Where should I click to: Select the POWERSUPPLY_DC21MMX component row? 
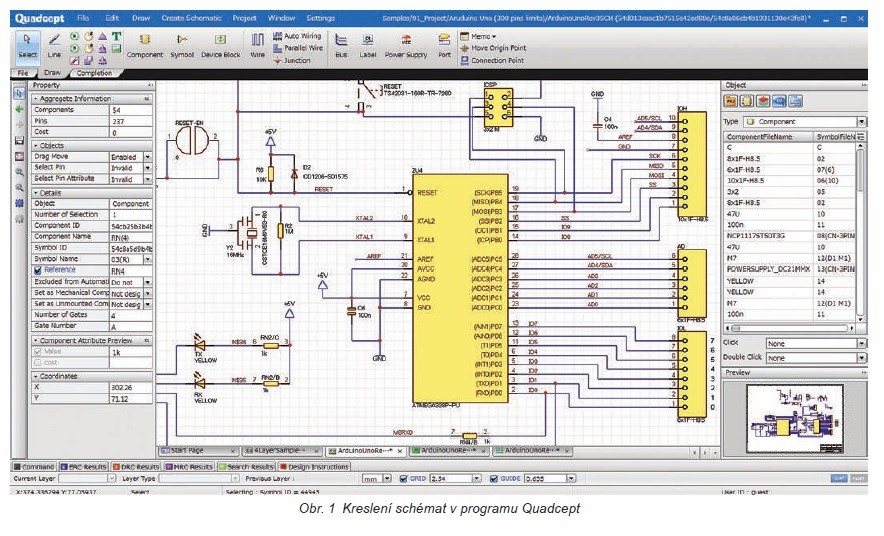pyautogui.click(x=790, y=269)
